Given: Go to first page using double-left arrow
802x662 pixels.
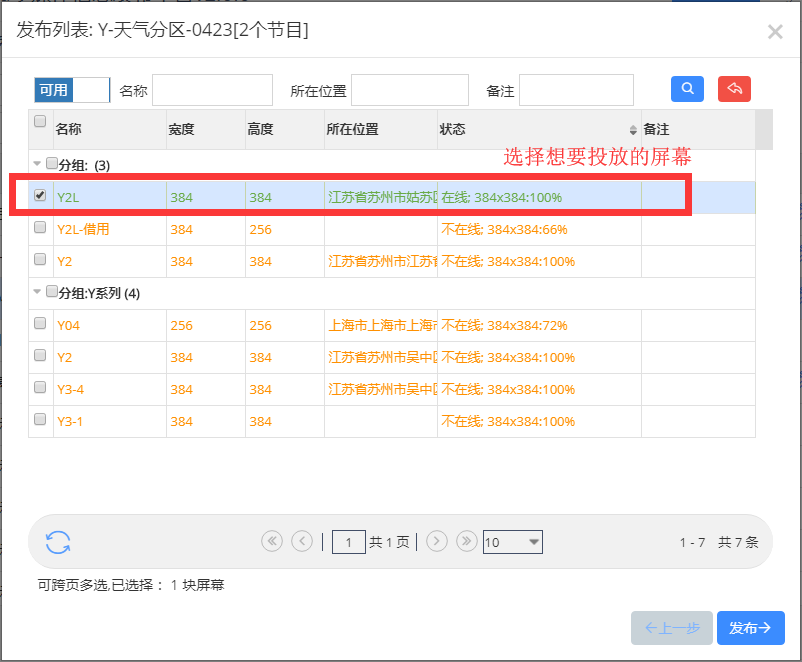Looking at the screenshot, I should tap(271, 541).
